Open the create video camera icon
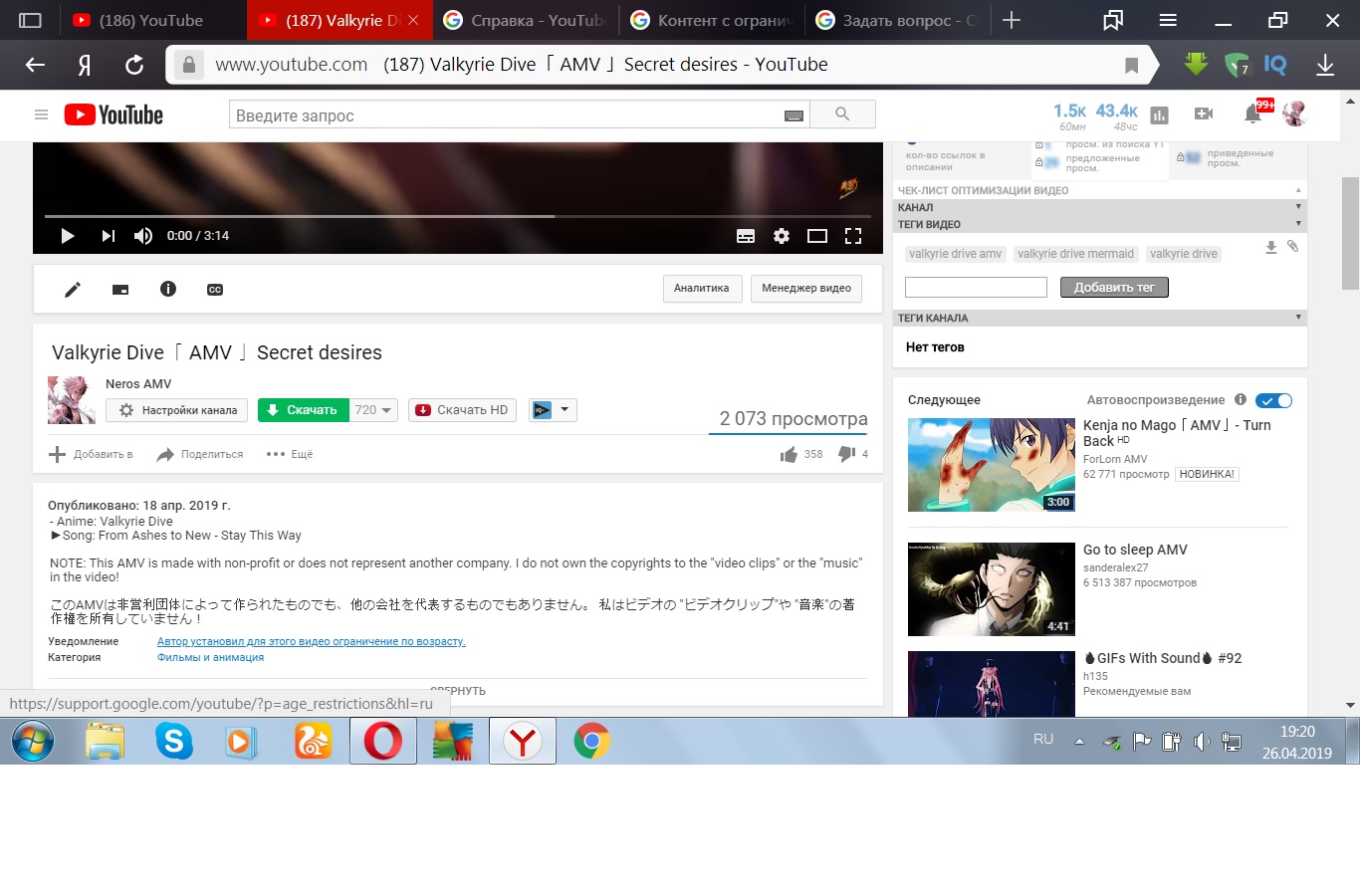 pyautogui.click(x=1204, y=114)
